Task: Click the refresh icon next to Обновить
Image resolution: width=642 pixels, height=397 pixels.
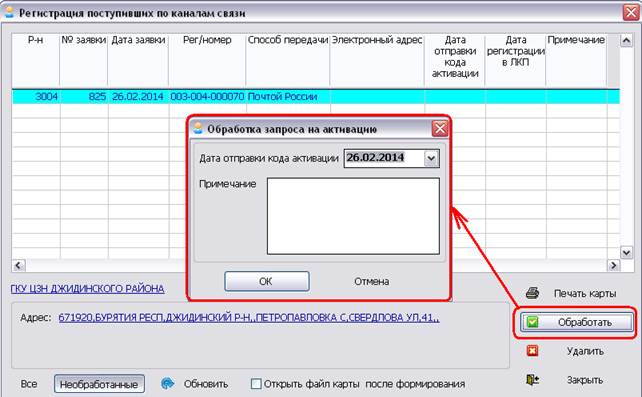Action: 168,384
